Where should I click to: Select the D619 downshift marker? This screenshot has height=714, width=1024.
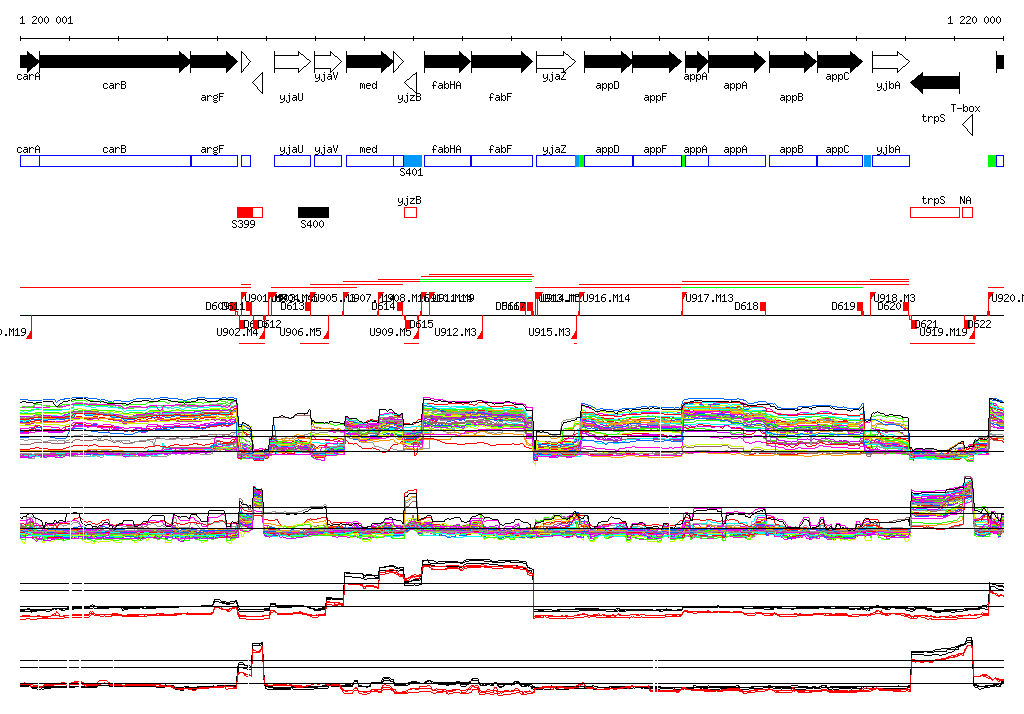point(860,308)
